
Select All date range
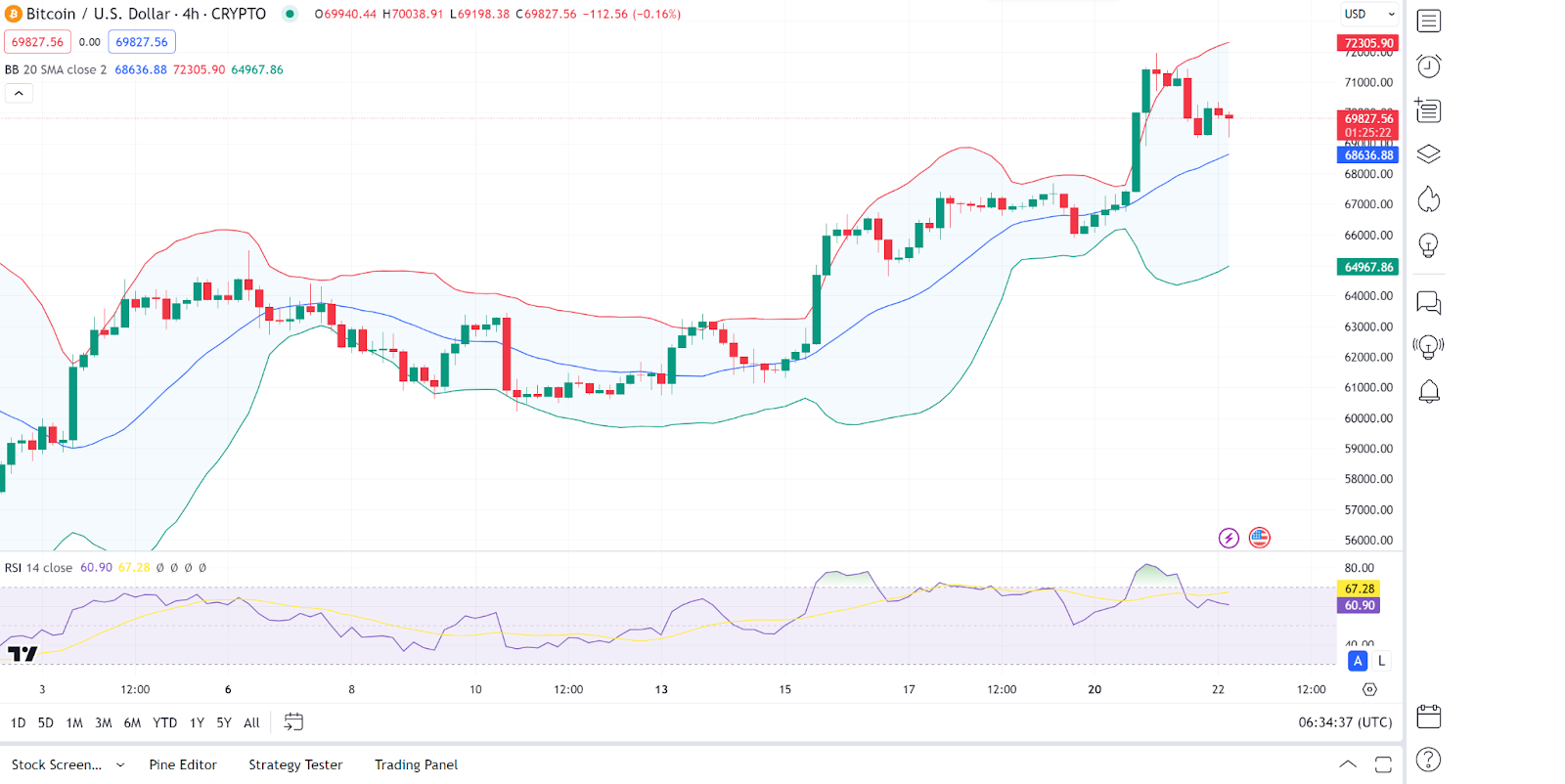[x=251, y=722]
